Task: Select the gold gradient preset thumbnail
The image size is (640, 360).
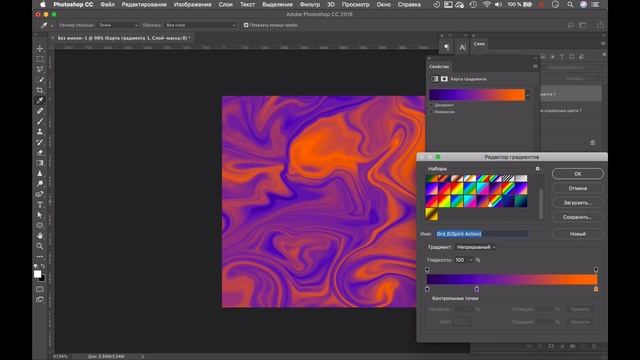Action: pos(432,214)
